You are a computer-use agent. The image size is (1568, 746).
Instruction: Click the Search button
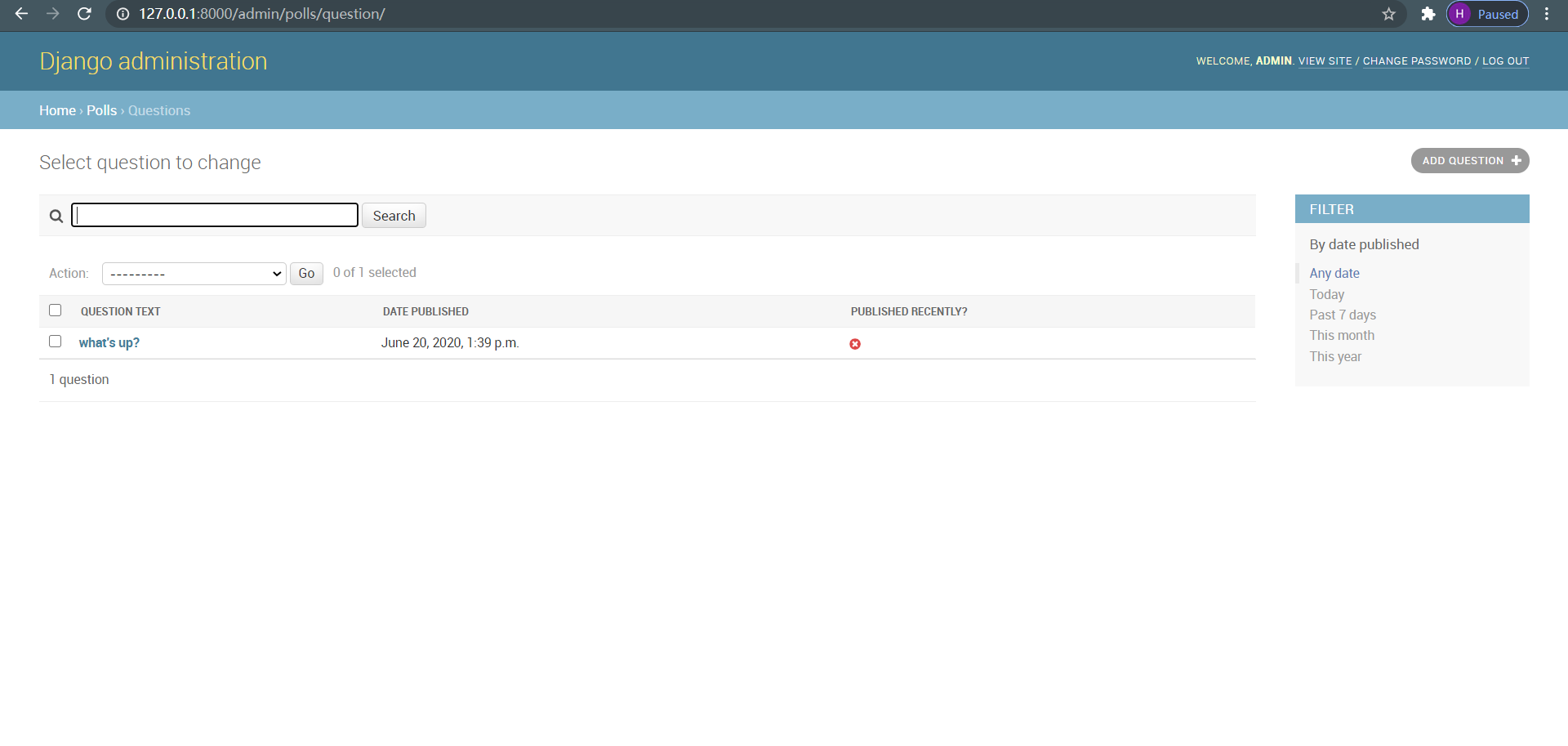394,216
